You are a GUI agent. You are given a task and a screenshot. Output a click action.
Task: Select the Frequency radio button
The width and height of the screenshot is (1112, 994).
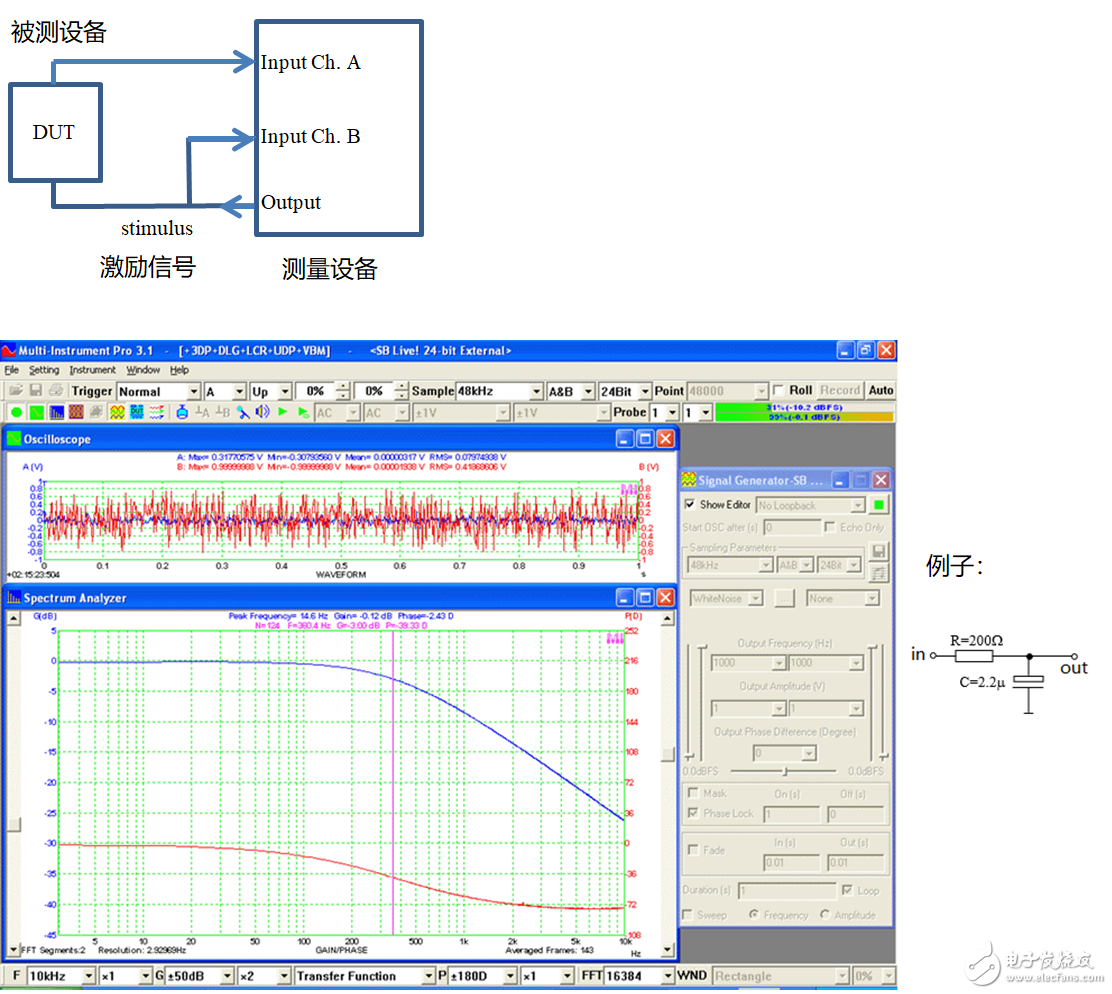click(x=754, y=915)
